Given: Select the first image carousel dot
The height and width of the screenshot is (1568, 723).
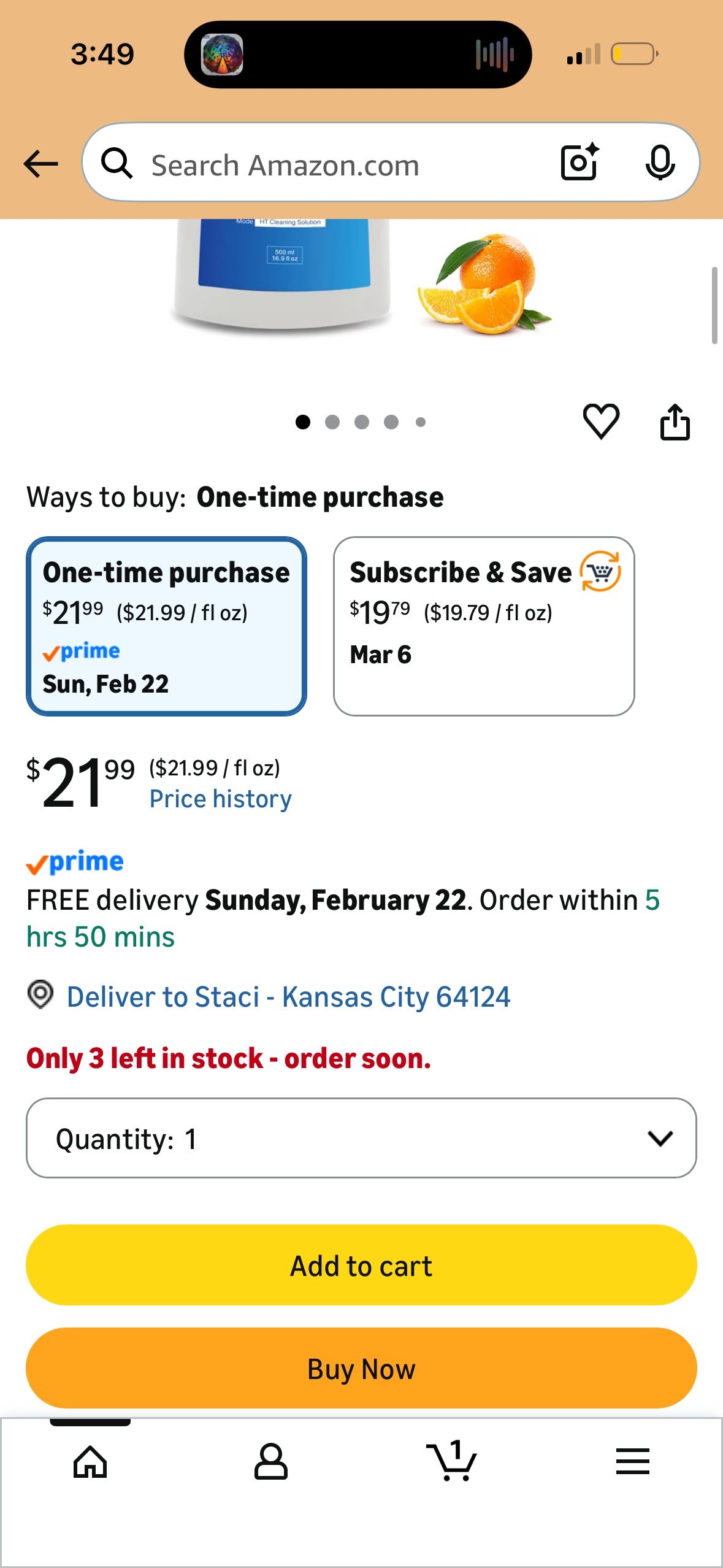Looking at the screenshot, I should [304, 422].
